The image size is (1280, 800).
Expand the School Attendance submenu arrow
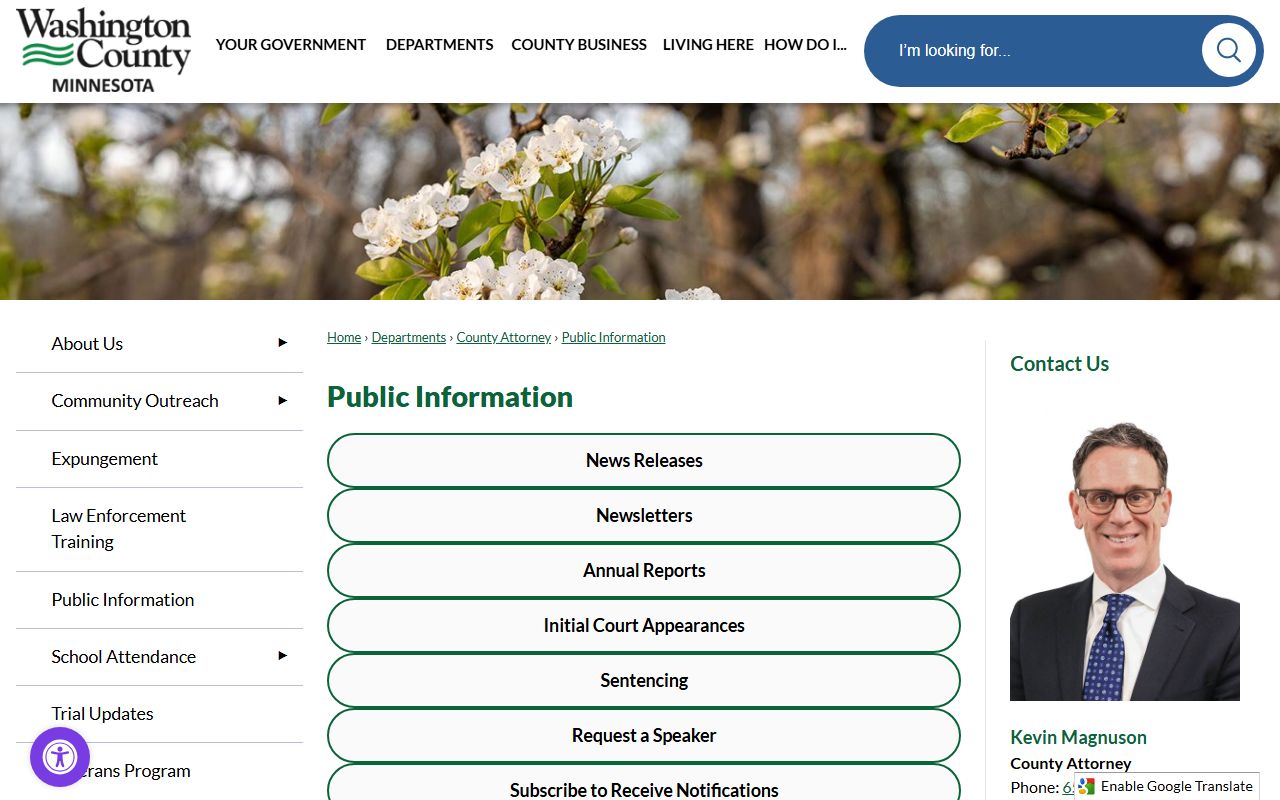coord(282,656)
